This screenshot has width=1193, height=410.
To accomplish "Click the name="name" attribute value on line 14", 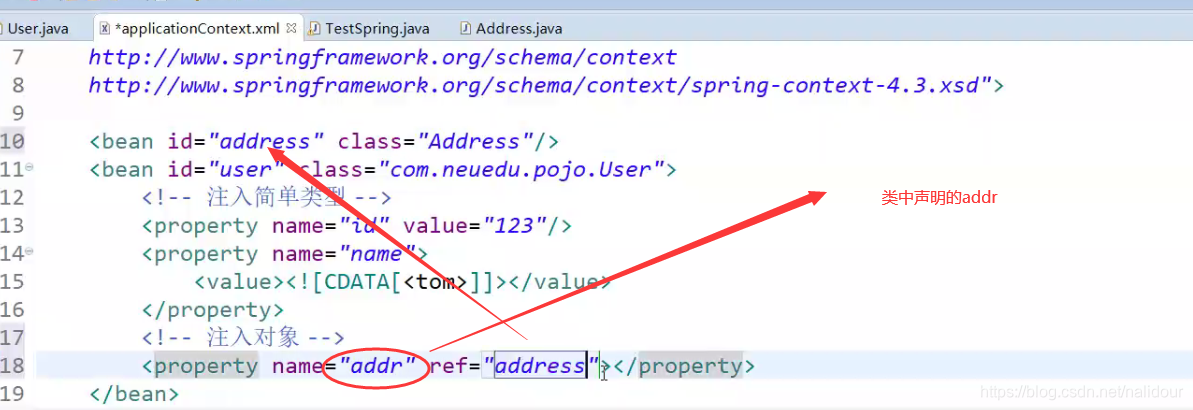I will 377,254.
